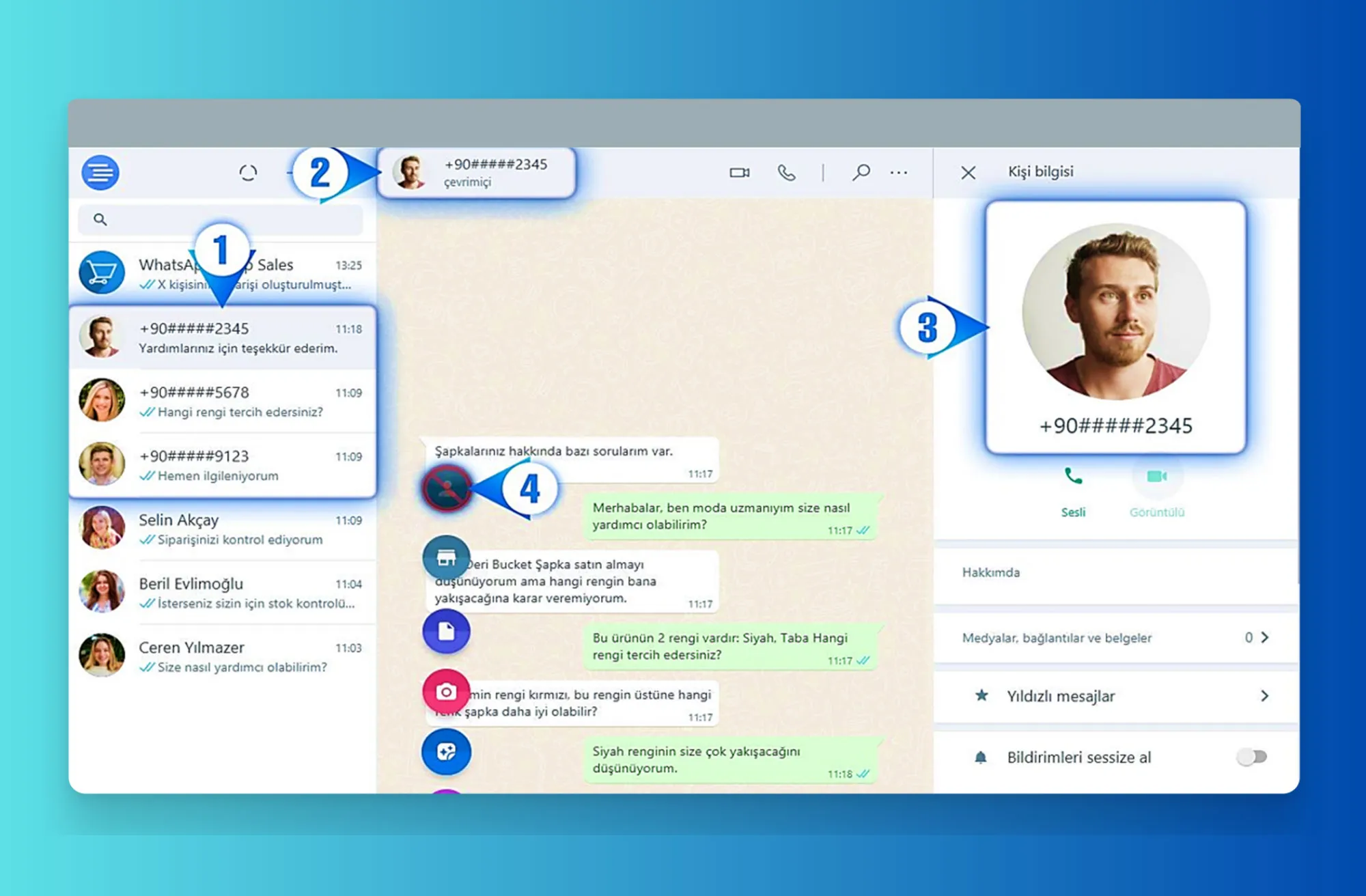Open the store catalog floating button

[446, 558]
